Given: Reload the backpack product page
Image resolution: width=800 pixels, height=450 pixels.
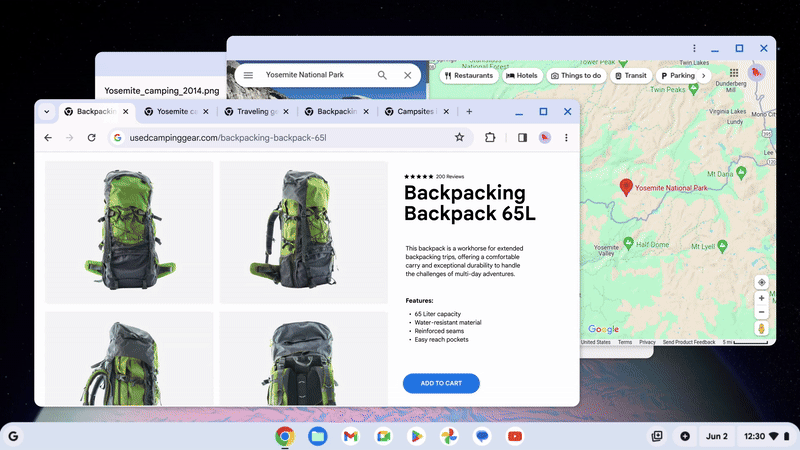Looking at the screenshot, I should [x=91, y=138].
